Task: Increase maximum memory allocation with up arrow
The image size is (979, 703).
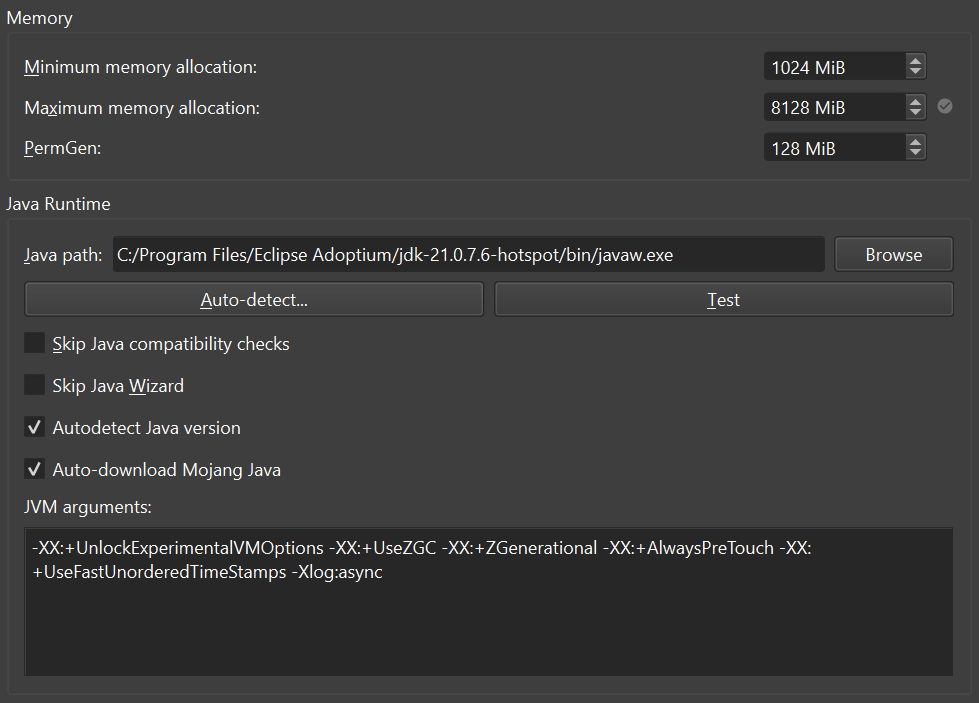Action: [915, 101]
